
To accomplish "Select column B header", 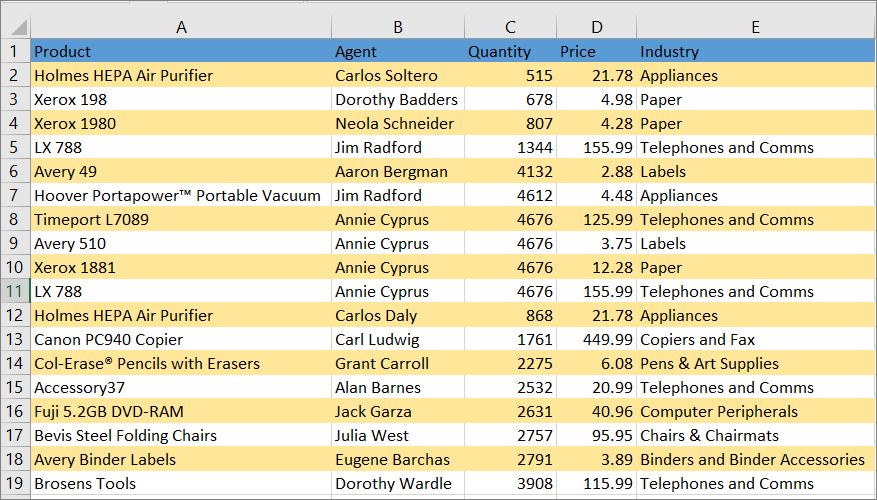I will coord(398,27).
